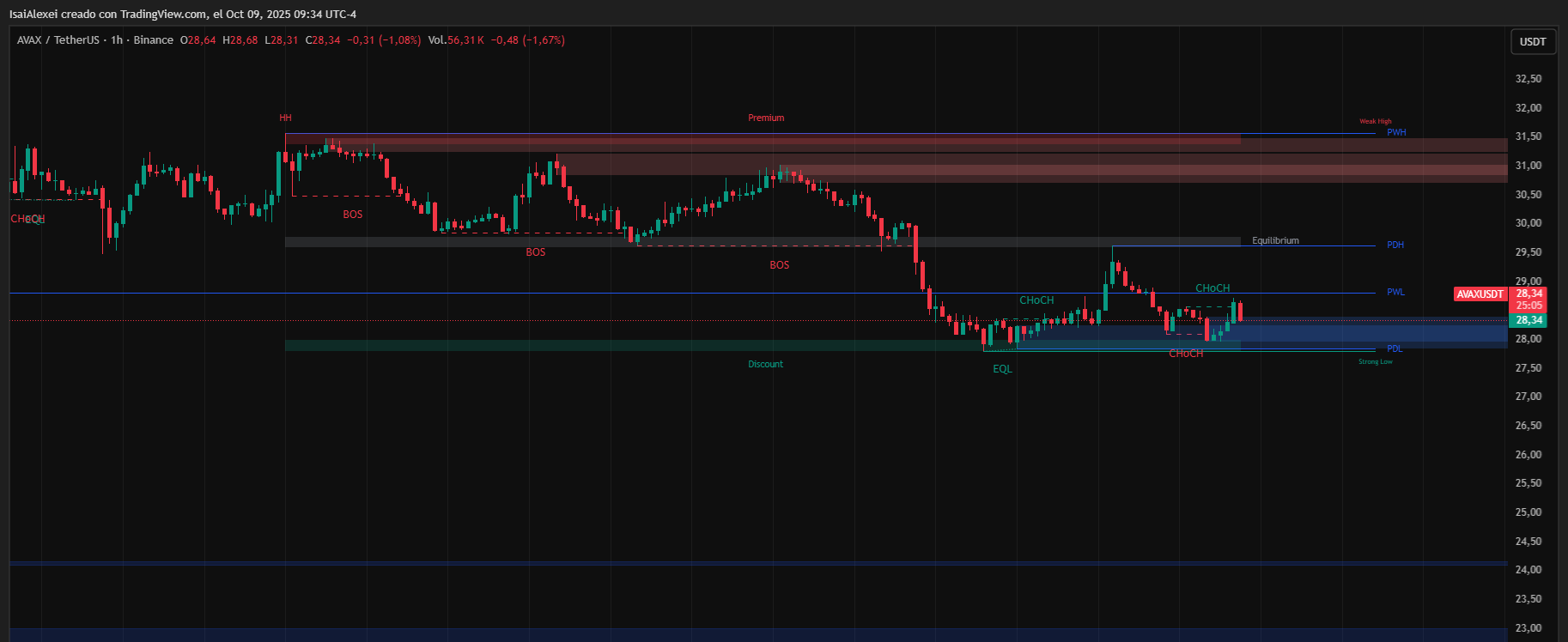Viewport: 1568px width, 642px height.
Task: Click the 25,00 price axis level
Action: coord(1528,512)
